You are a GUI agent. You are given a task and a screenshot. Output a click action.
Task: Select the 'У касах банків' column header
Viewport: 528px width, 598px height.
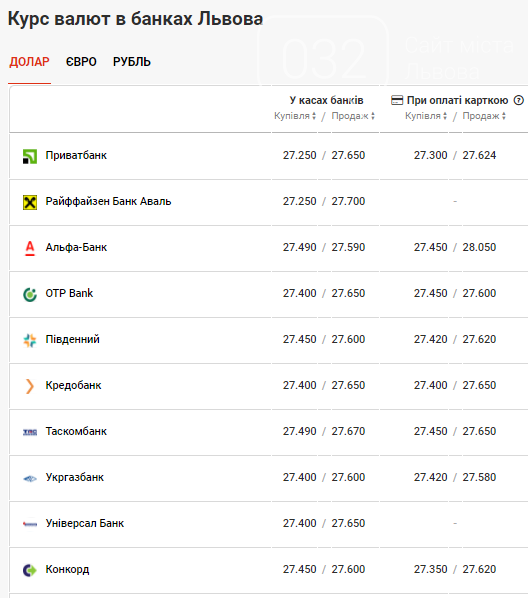[x=326, y=100]
